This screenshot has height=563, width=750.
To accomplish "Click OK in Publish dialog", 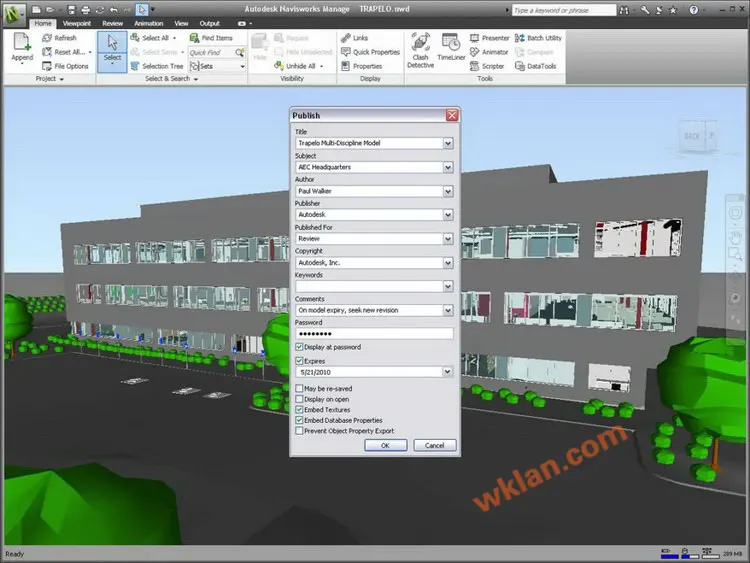I will point(386,445).
